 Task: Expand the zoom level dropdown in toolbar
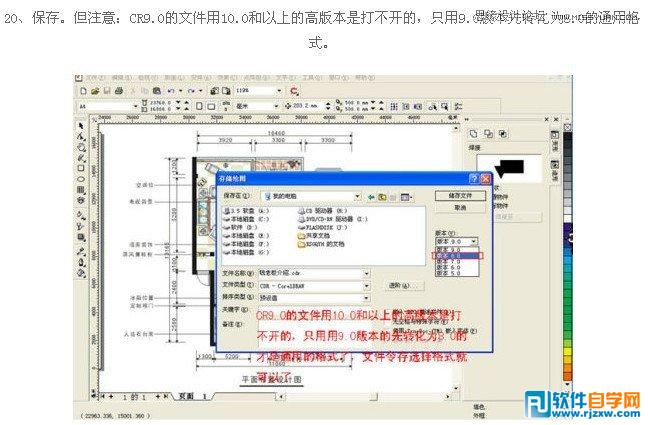pos(279,91)
